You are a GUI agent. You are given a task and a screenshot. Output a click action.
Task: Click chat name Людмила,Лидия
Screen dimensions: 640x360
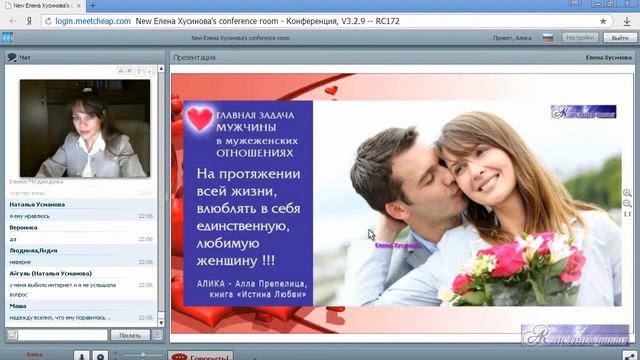pyautogui.click(x=33, y=250)
